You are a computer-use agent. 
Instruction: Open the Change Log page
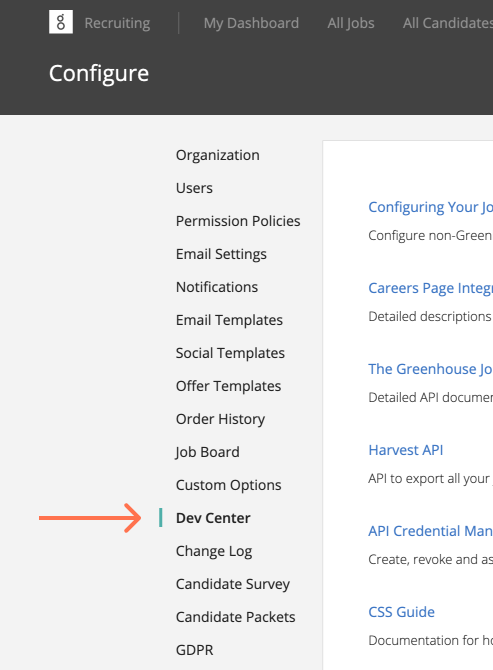[214, 551]
